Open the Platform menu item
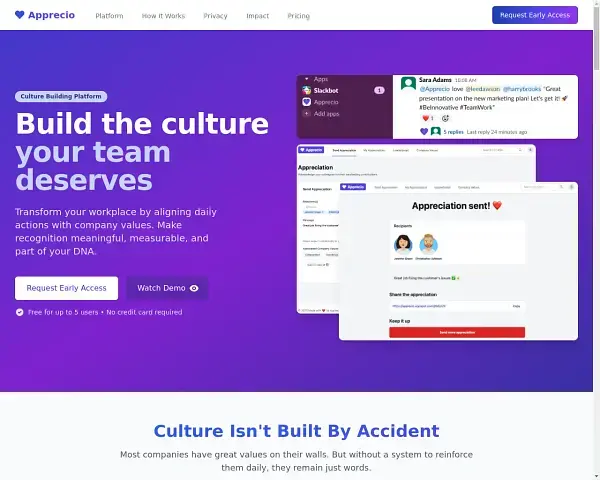The height and width of the screenshot is (480, 600). [x=110, y=16]
